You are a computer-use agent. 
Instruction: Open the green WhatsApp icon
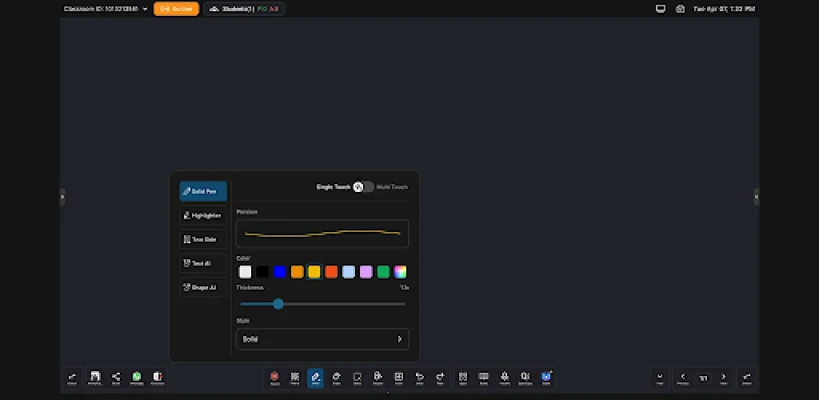pos(137,377)
